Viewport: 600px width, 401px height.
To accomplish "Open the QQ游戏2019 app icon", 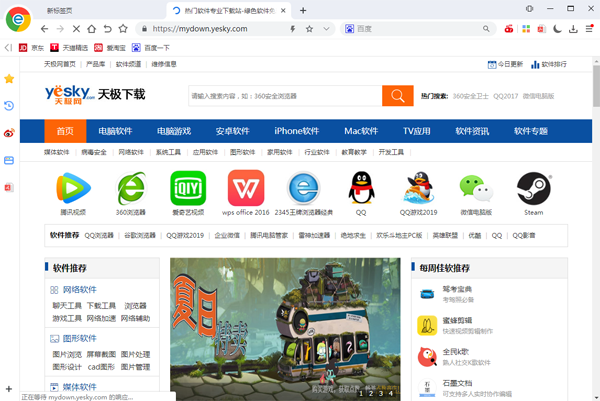I will [419, 188].
